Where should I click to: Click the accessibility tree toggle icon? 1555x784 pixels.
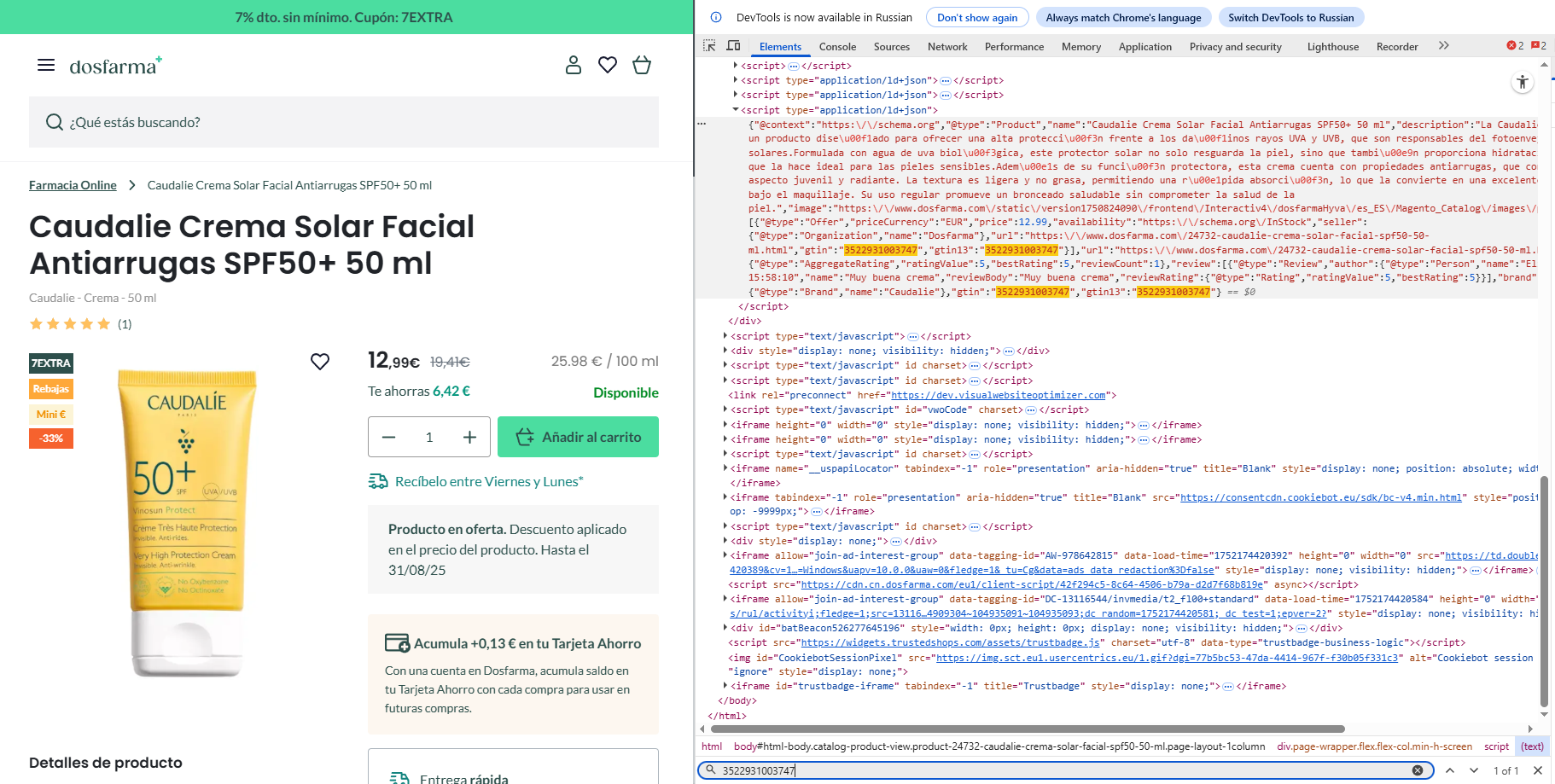point(1523,82)
